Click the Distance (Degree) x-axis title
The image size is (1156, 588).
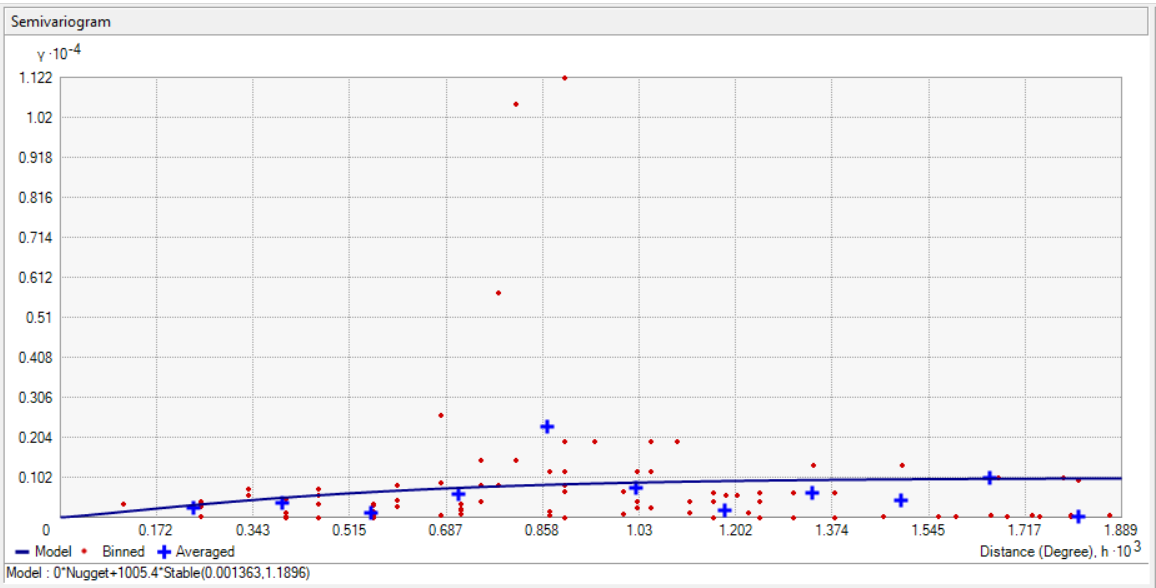(1048, 551)
